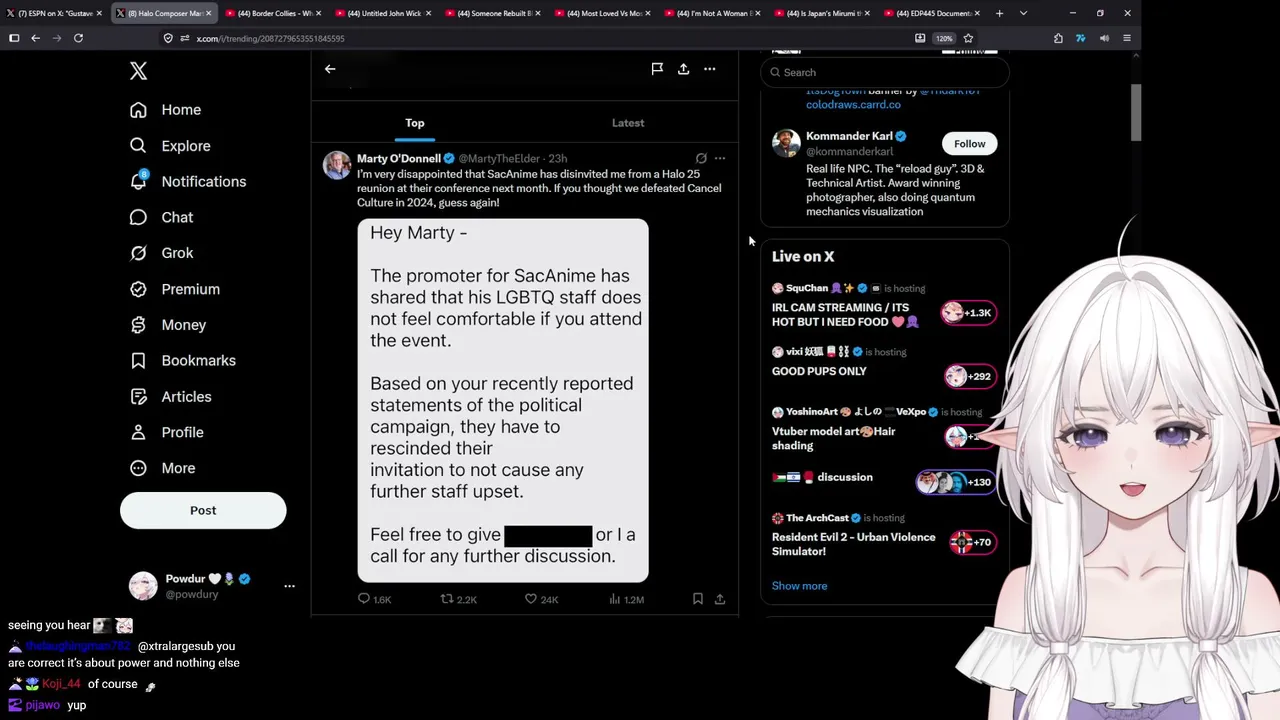1280x720 pixels.
Task: Open the list all tabs chevron
Action: pyautogui.click(x=1023, y=13)
